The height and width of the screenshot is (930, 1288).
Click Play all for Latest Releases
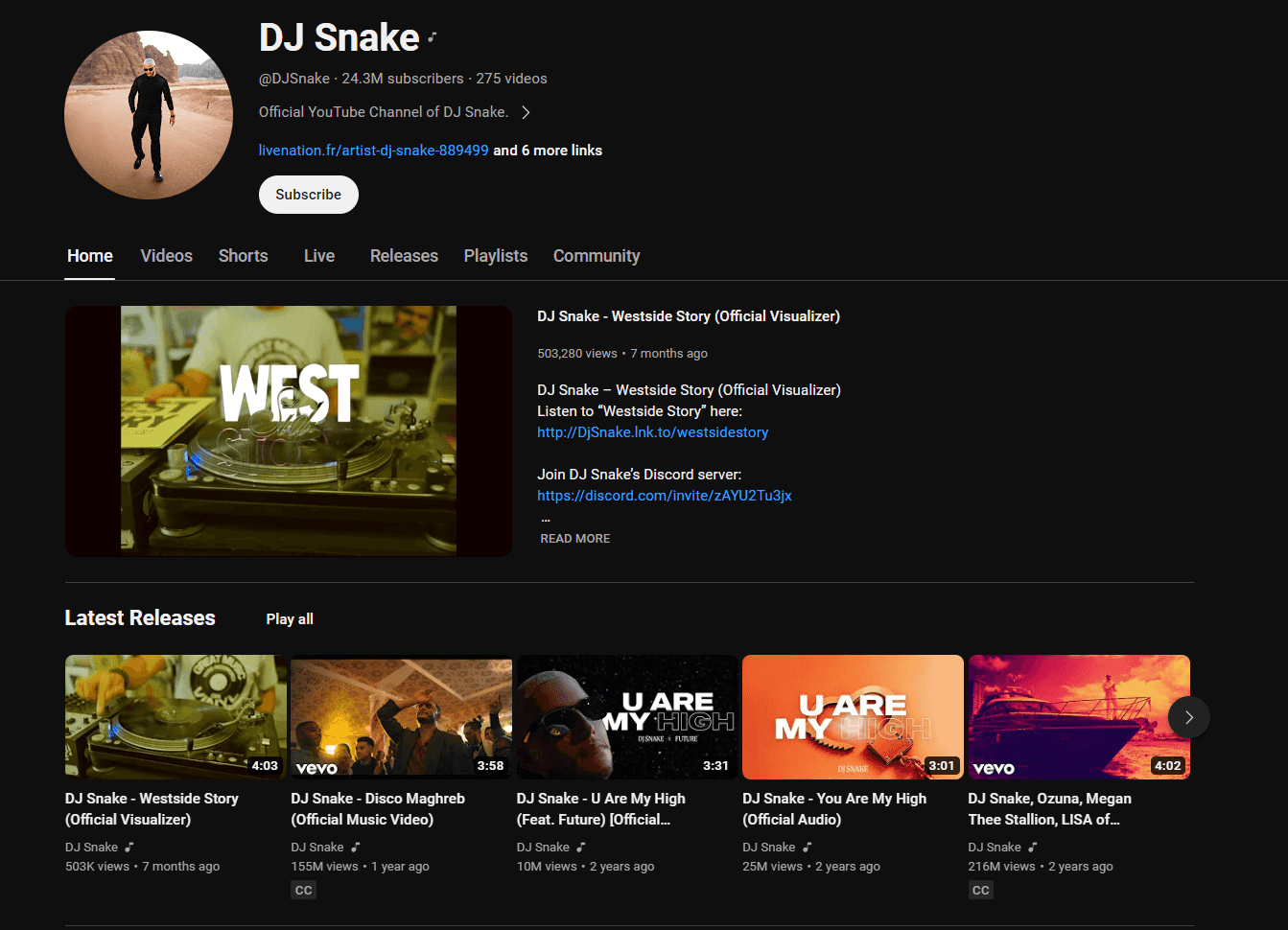pos(289,618)
